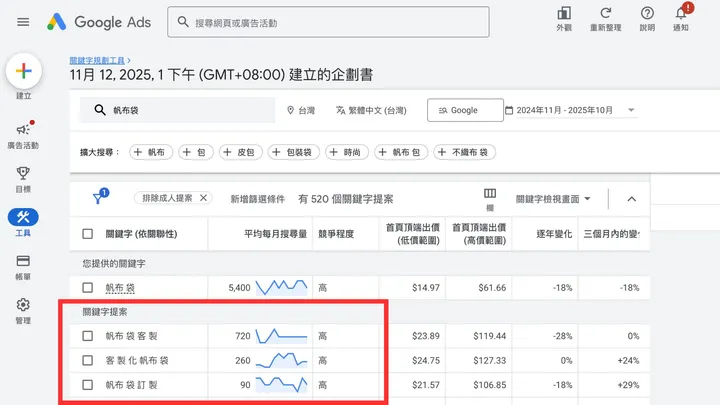720x405 pixels.
Task: Click the +29% three-month change value
Action: [628, 384]
